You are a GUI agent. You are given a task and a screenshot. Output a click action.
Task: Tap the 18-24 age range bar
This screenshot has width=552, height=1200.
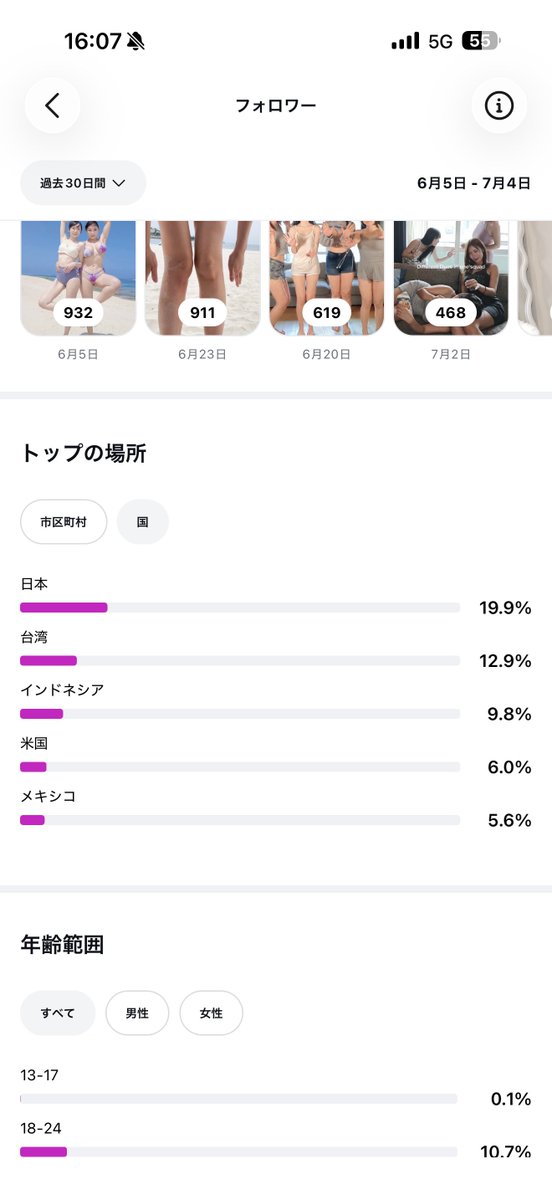[x=239, y=1152]
